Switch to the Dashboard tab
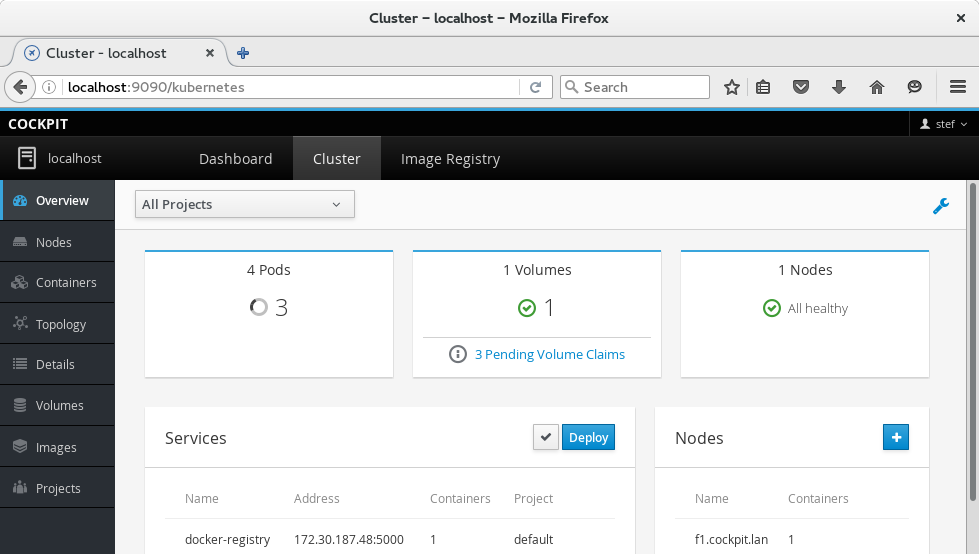The image size is (979, 554). (235, 159)
